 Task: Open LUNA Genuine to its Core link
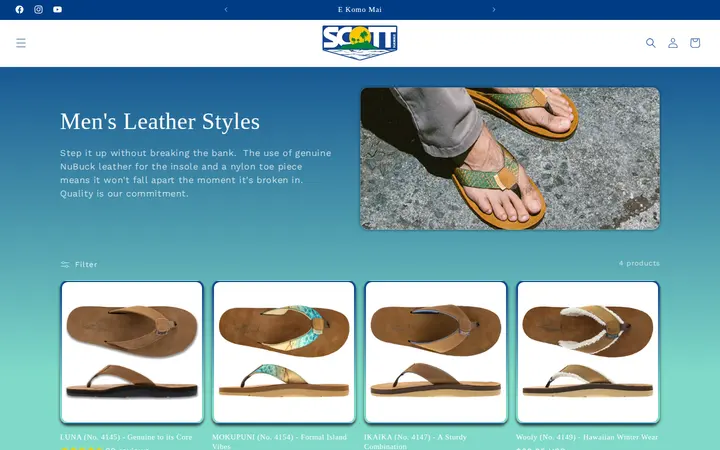pos(126,437)
